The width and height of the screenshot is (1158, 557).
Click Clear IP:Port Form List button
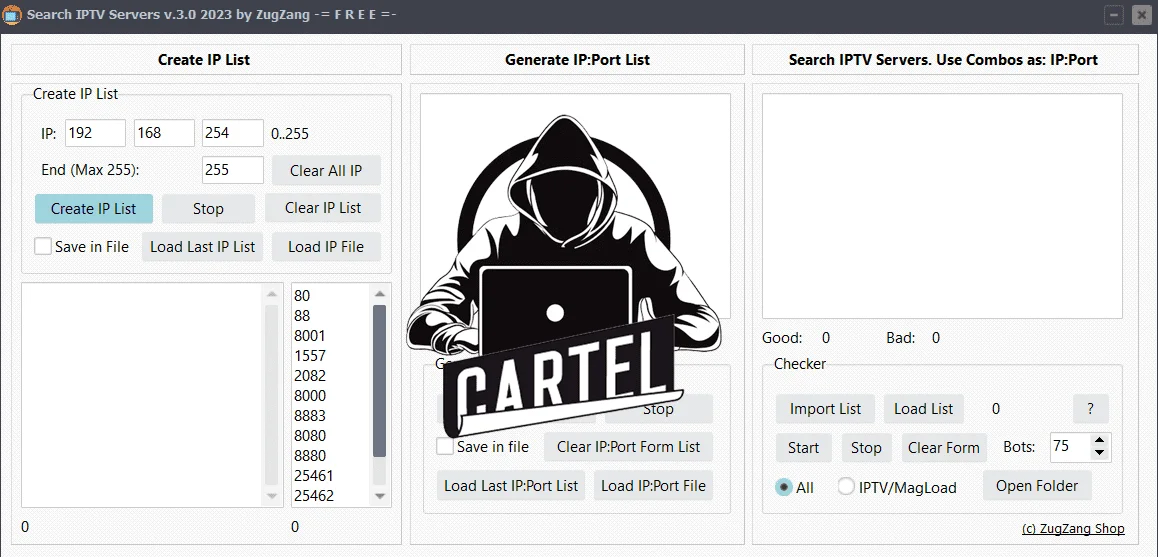tap(628, 447)
